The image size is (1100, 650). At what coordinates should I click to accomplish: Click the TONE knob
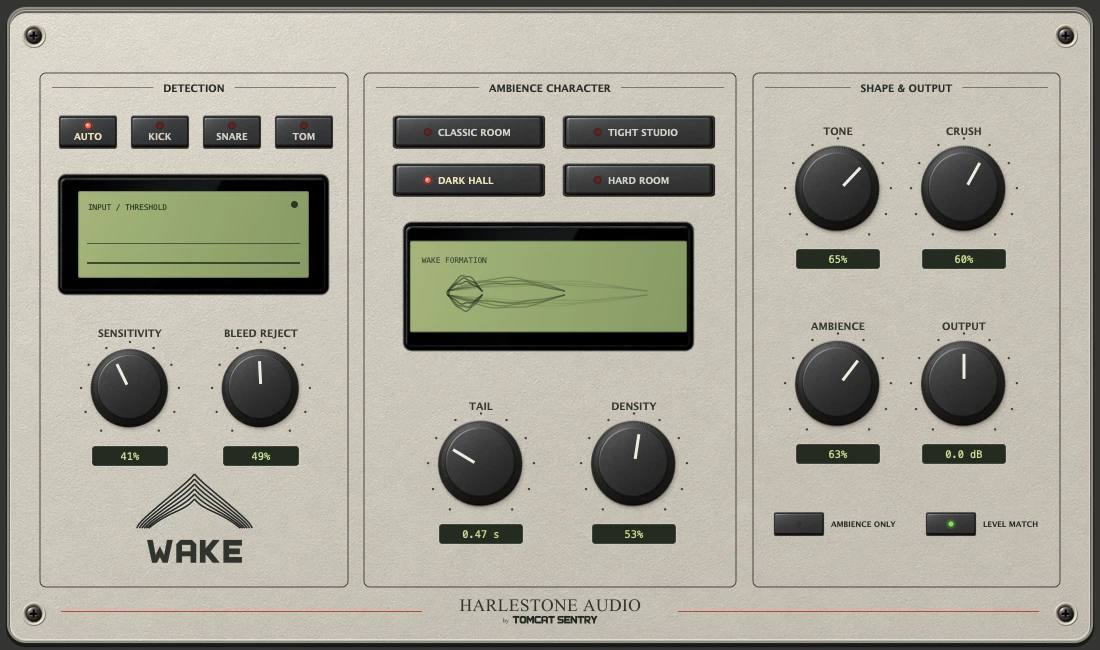point(837,188)
